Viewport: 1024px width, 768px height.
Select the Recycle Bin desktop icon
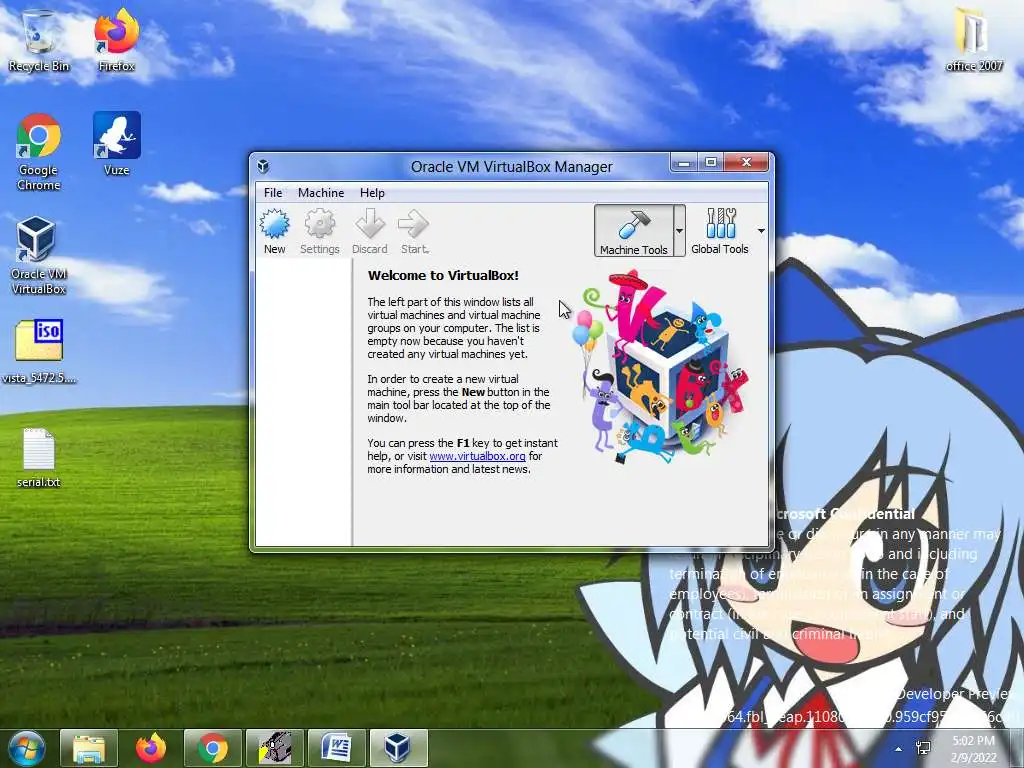[x=39, y=40]
